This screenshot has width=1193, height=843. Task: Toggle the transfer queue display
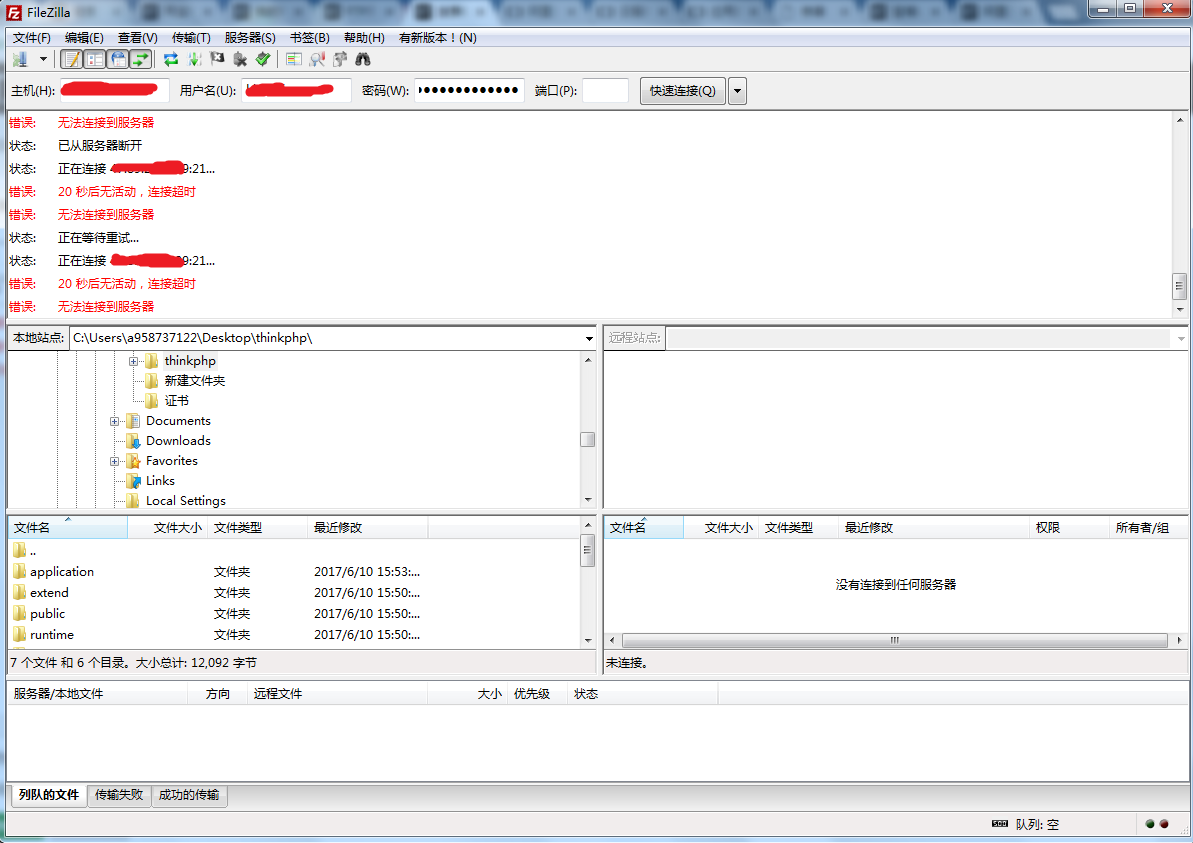pos(141,59)
